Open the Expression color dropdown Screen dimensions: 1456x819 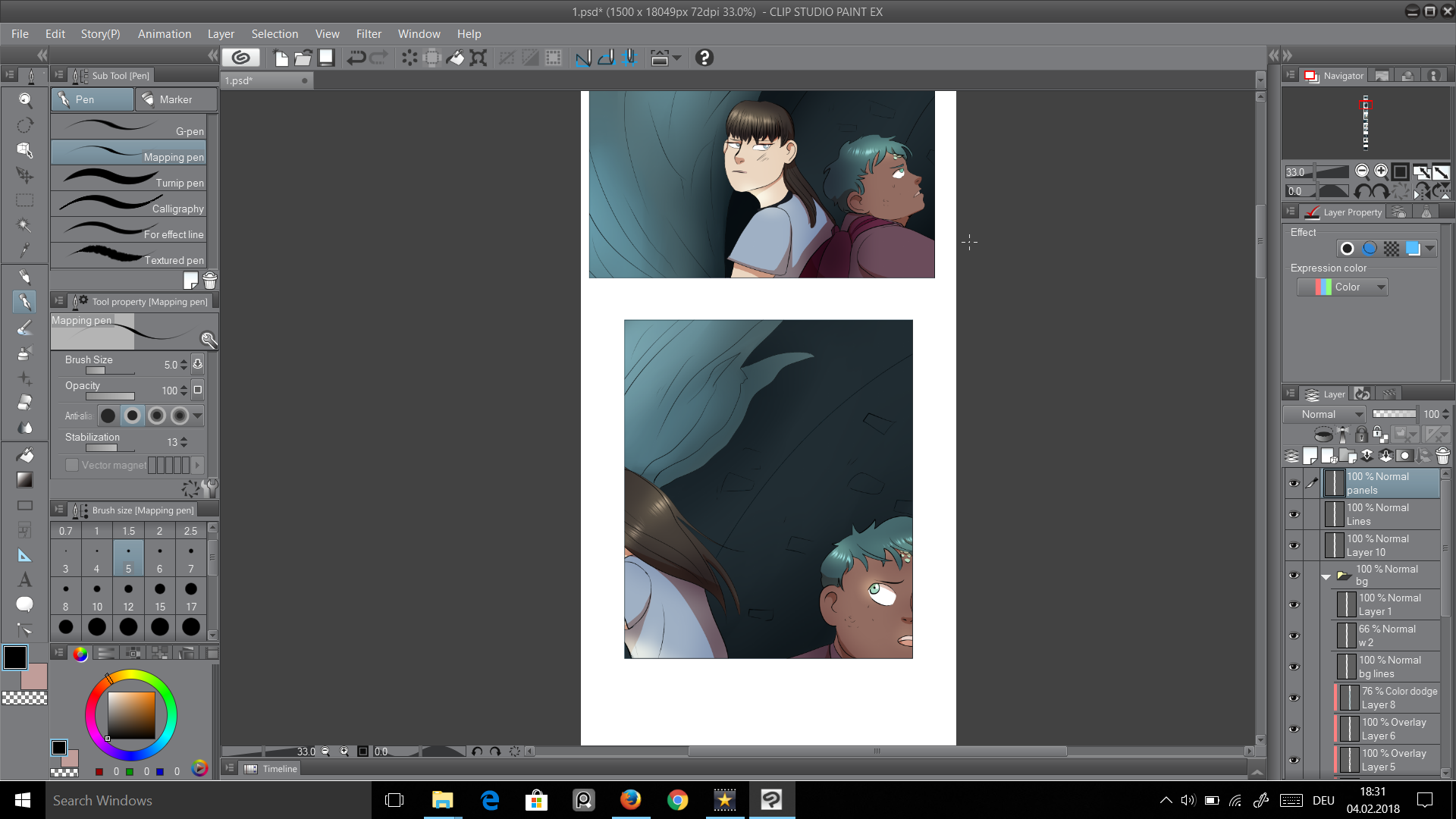click(x=1342, y=287)
